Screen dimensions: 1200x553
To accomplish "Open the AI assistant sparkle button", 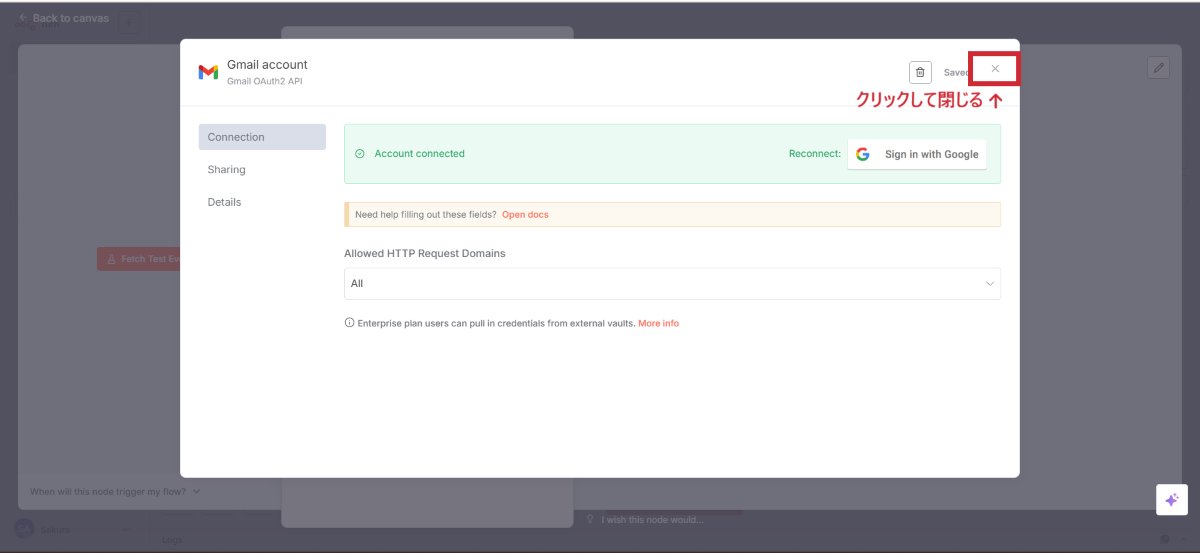I will (x=1171, y=500).
